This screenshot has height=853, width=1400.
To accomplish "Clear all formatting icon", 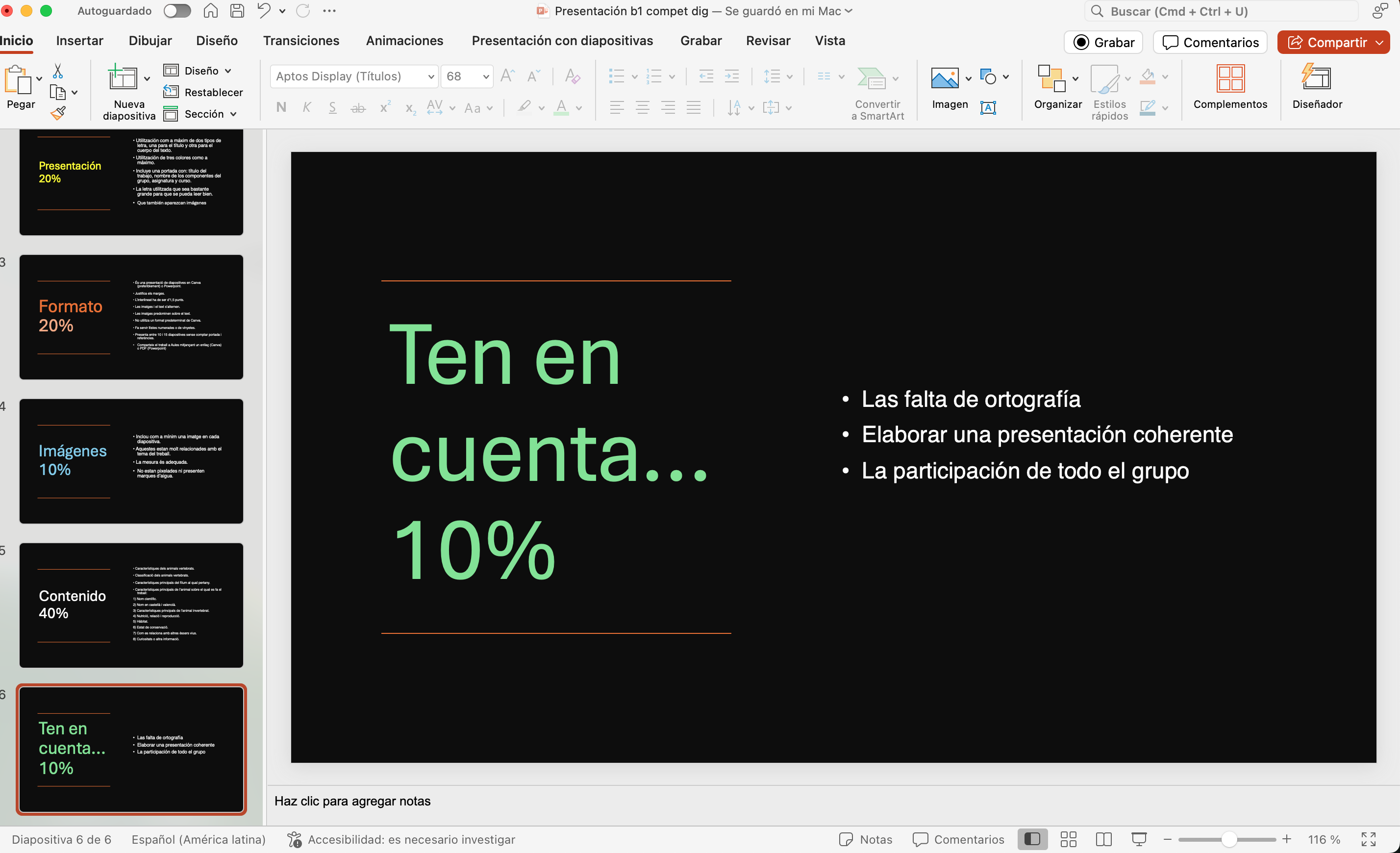I will 573,75.
